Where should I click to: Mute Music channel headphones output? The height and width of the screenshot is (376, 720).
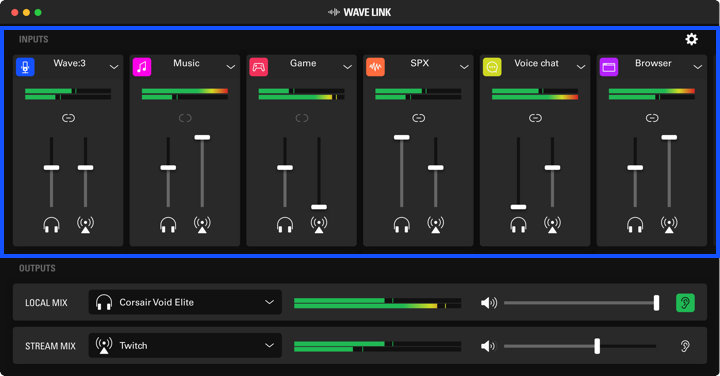[x=168, y=225]
